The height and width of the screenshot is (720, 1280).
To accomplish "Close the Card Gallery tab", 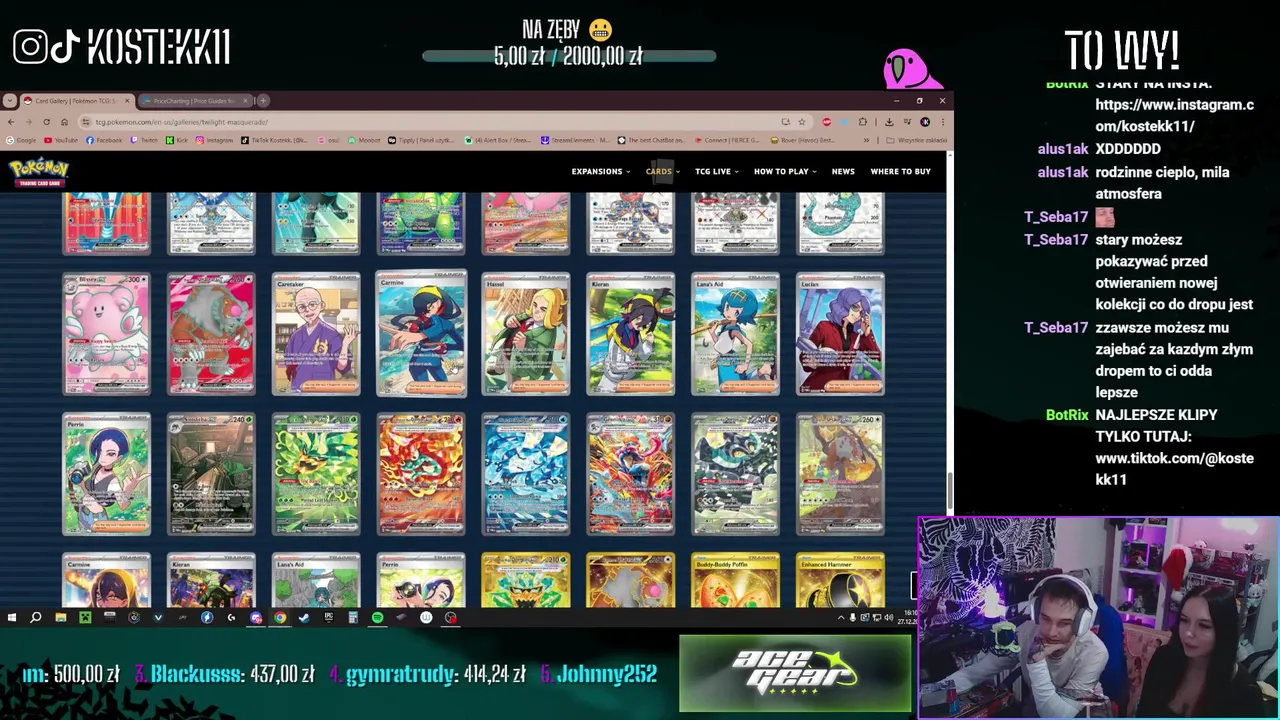I will pos(127,101).
